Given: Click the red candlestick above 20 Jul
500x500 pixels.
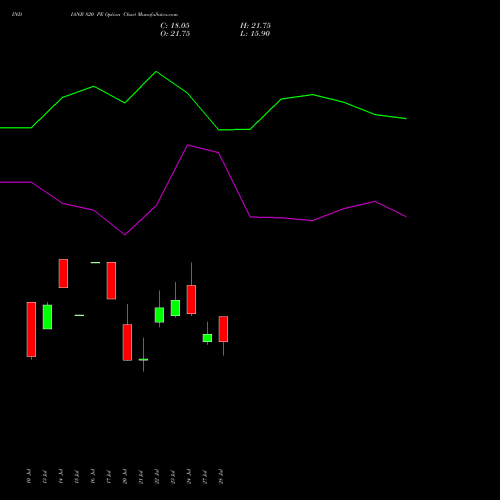Looking at the screenshot, I should click(x=127, y=342).
